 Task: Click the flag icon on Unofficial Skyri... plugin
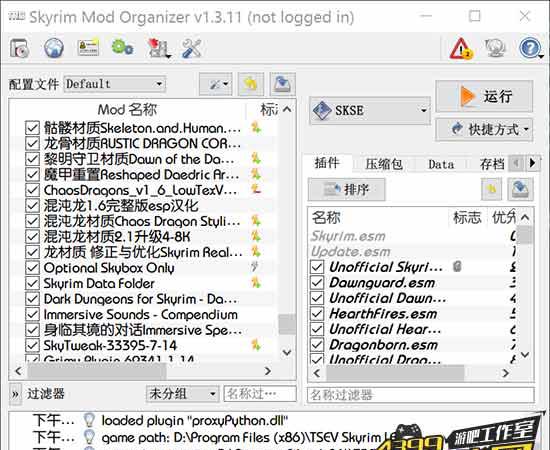(456, 267)
